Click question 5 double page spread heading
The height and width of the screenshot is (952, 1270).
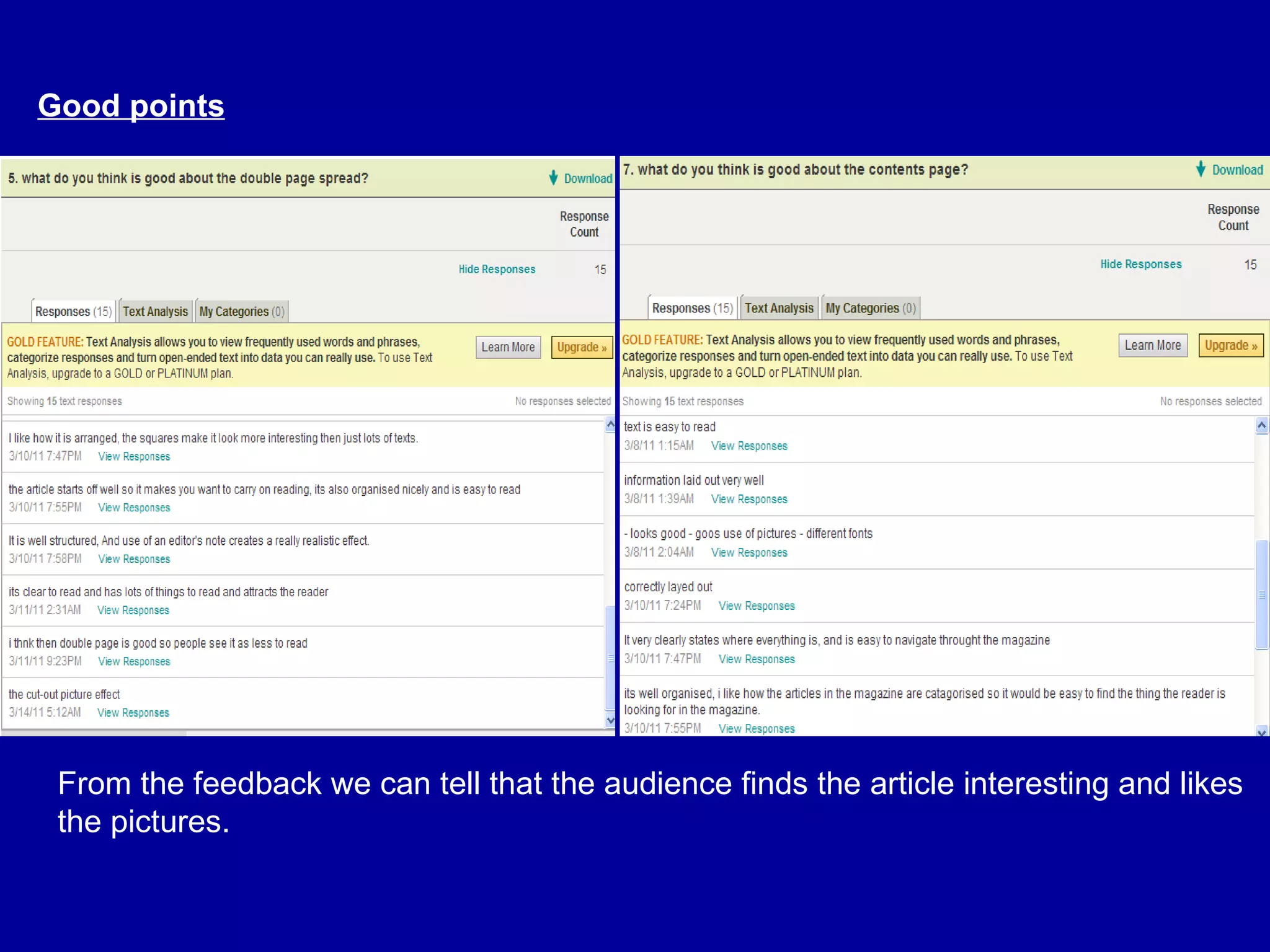click(x=188, y=178)
